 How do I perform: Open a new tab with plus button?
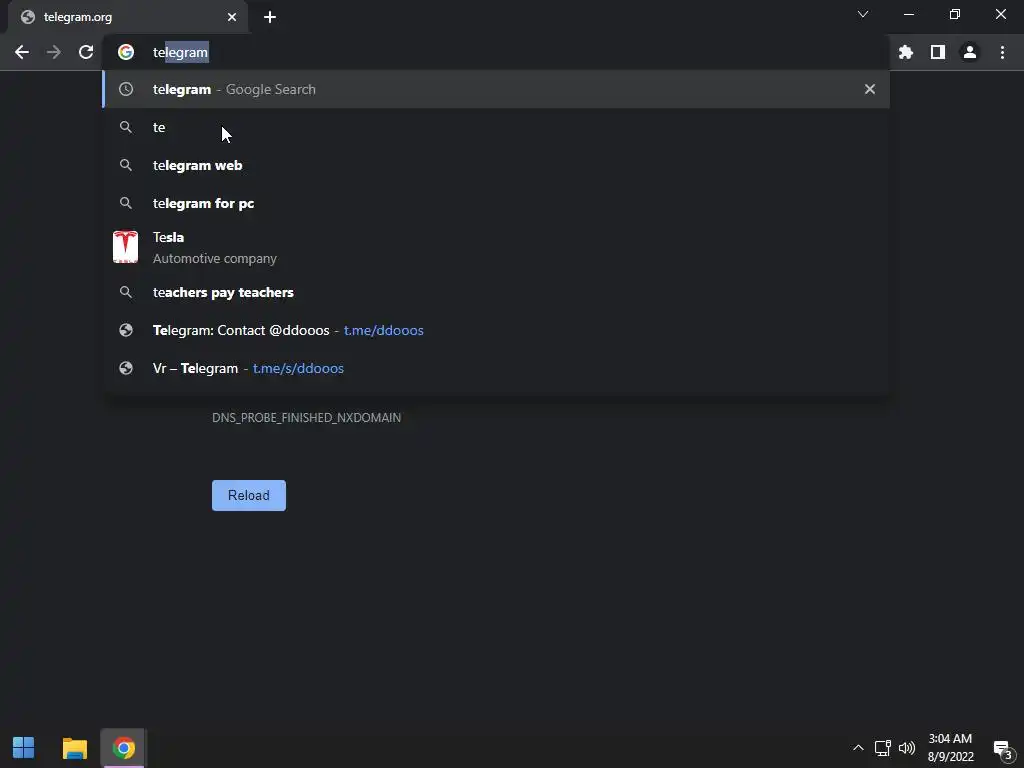point(270,17)
